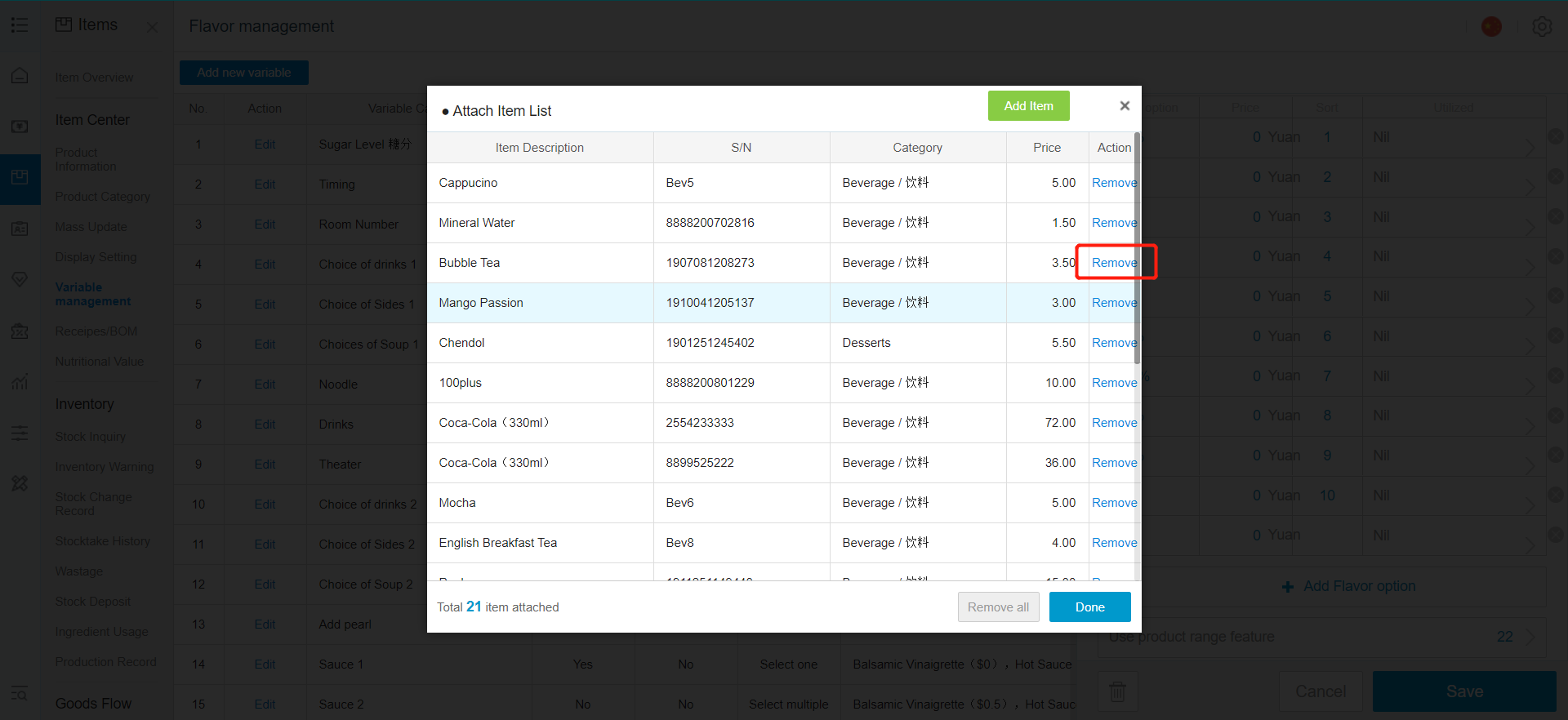Screen dimensions: 1568x720
Task: Click the green Add Item button
Action: [x=1029, y=106]
